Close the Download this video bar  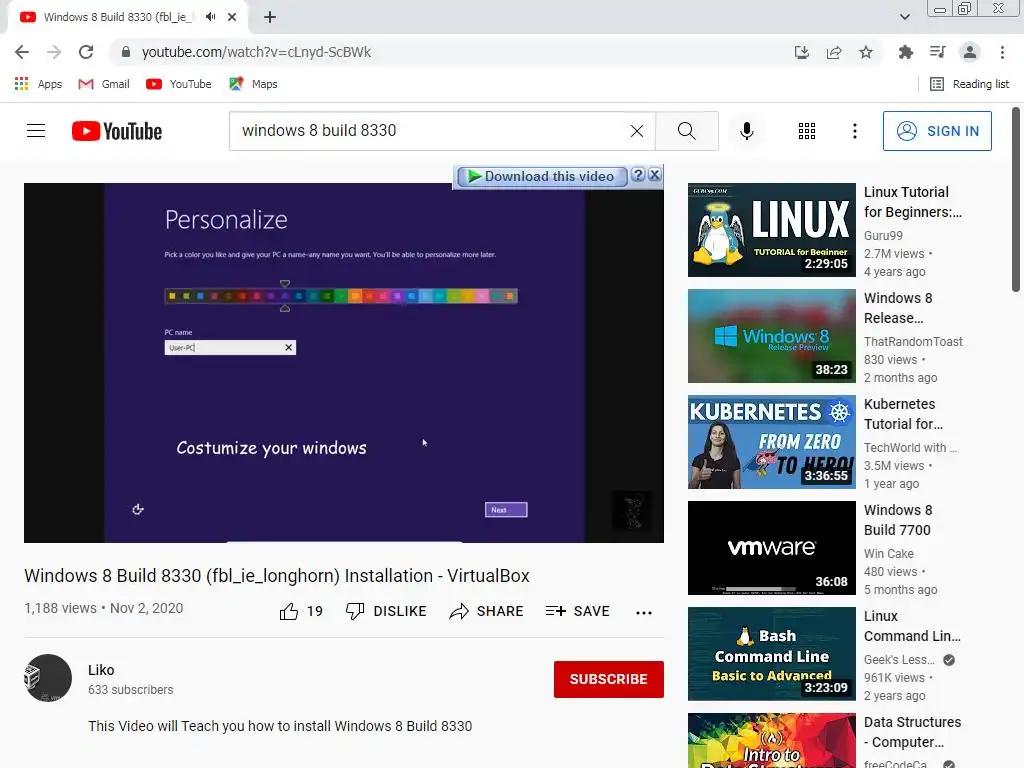[654, 175]
